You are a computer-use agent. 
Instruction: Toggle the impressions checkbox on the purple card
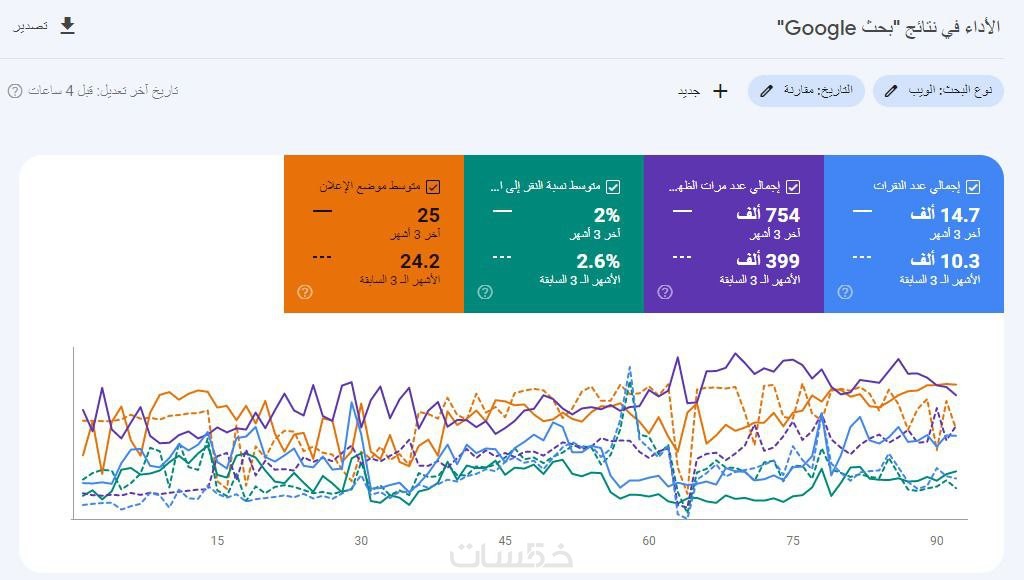click(793, 186)
